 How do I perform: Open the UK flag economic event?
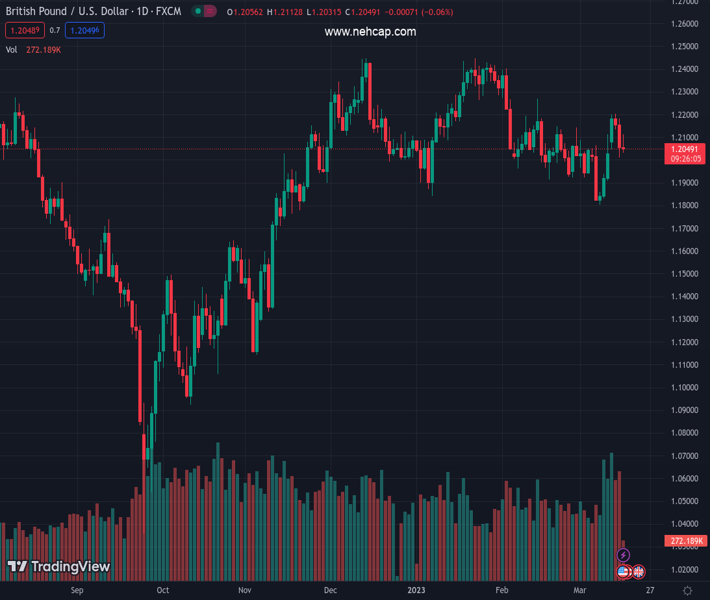(x=638, y=572)
